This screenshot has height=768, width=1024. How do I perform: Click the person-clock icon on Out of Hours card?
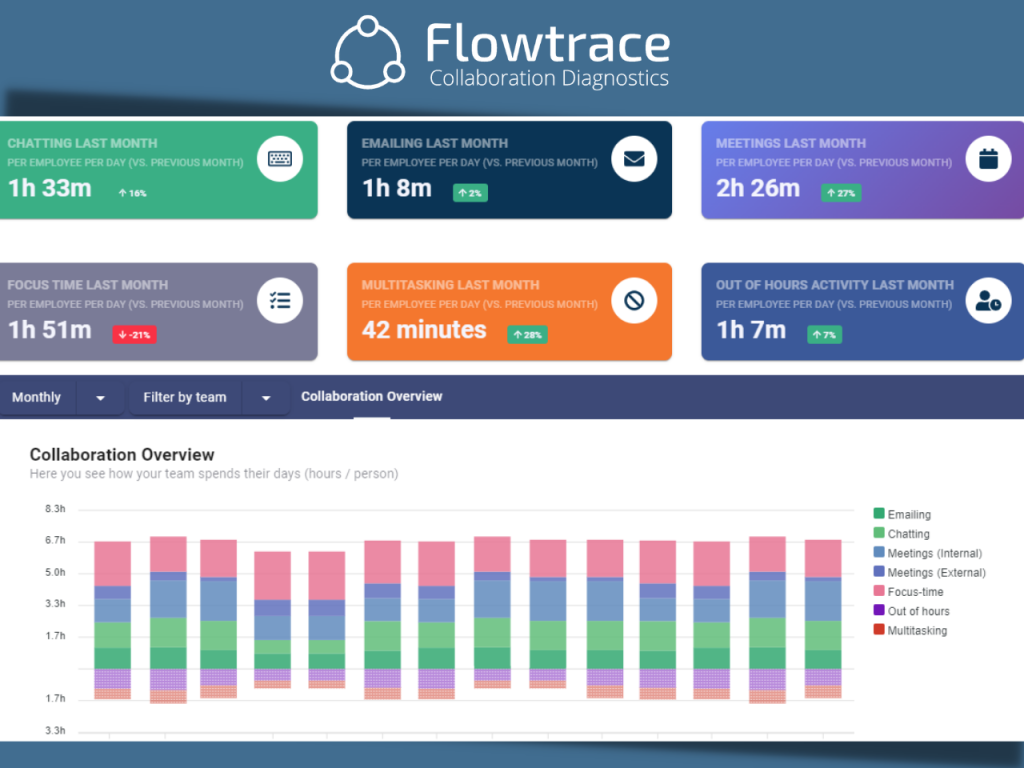(988, 301)
